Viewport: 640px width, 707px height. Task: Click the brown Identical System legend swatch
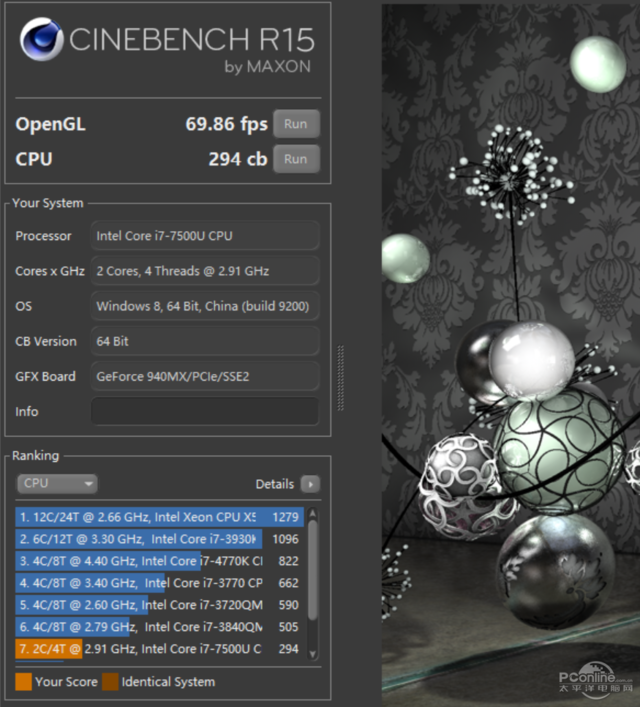point(110,682)
